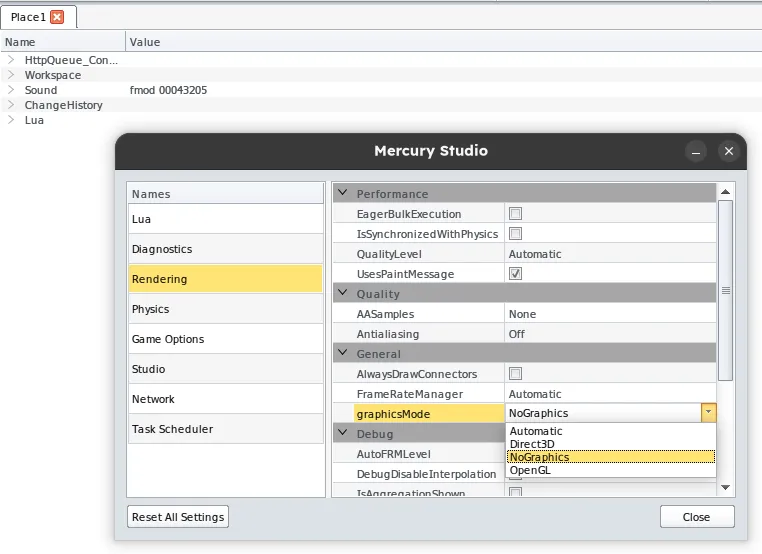Click the Name column header
This screenshot has height=554, width=762.
tap(63, 42)
